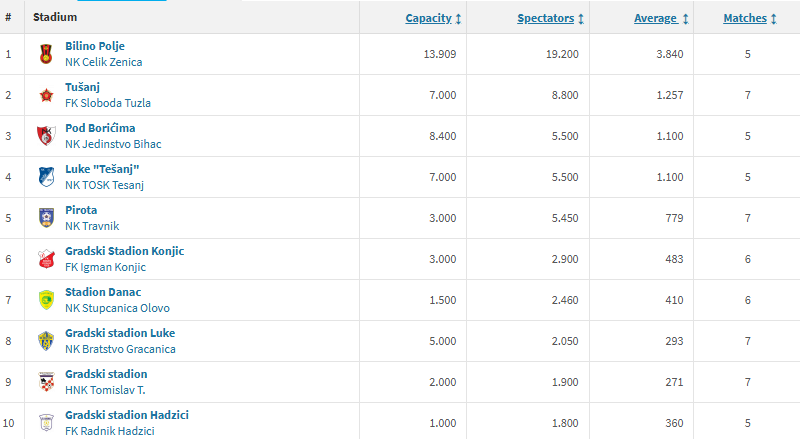Click the NK Stupcanica Olovo club crest
Image resolution: width=800 pixels, height=439 pixels.
pos(46,300)
